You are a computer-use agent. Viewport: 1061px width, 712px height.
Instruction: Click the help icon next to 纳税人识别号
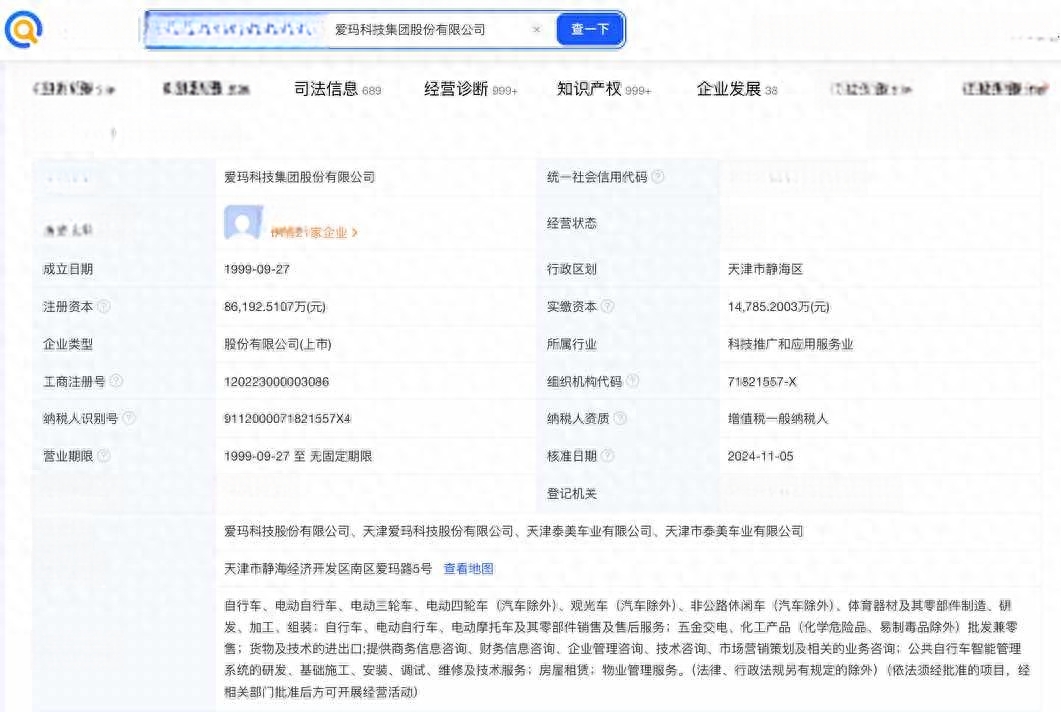point(129,418)
